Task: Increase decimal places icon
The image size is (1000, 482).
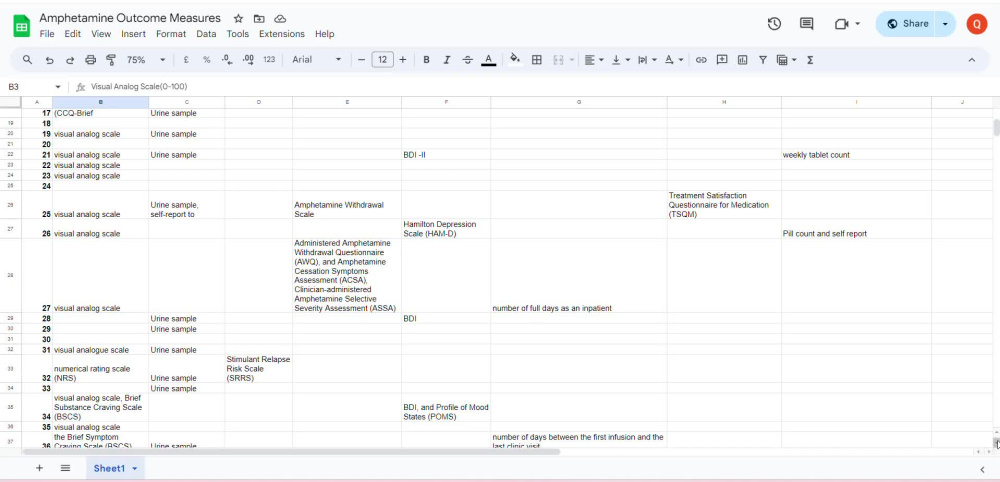Action: click(x=248, y=60)
